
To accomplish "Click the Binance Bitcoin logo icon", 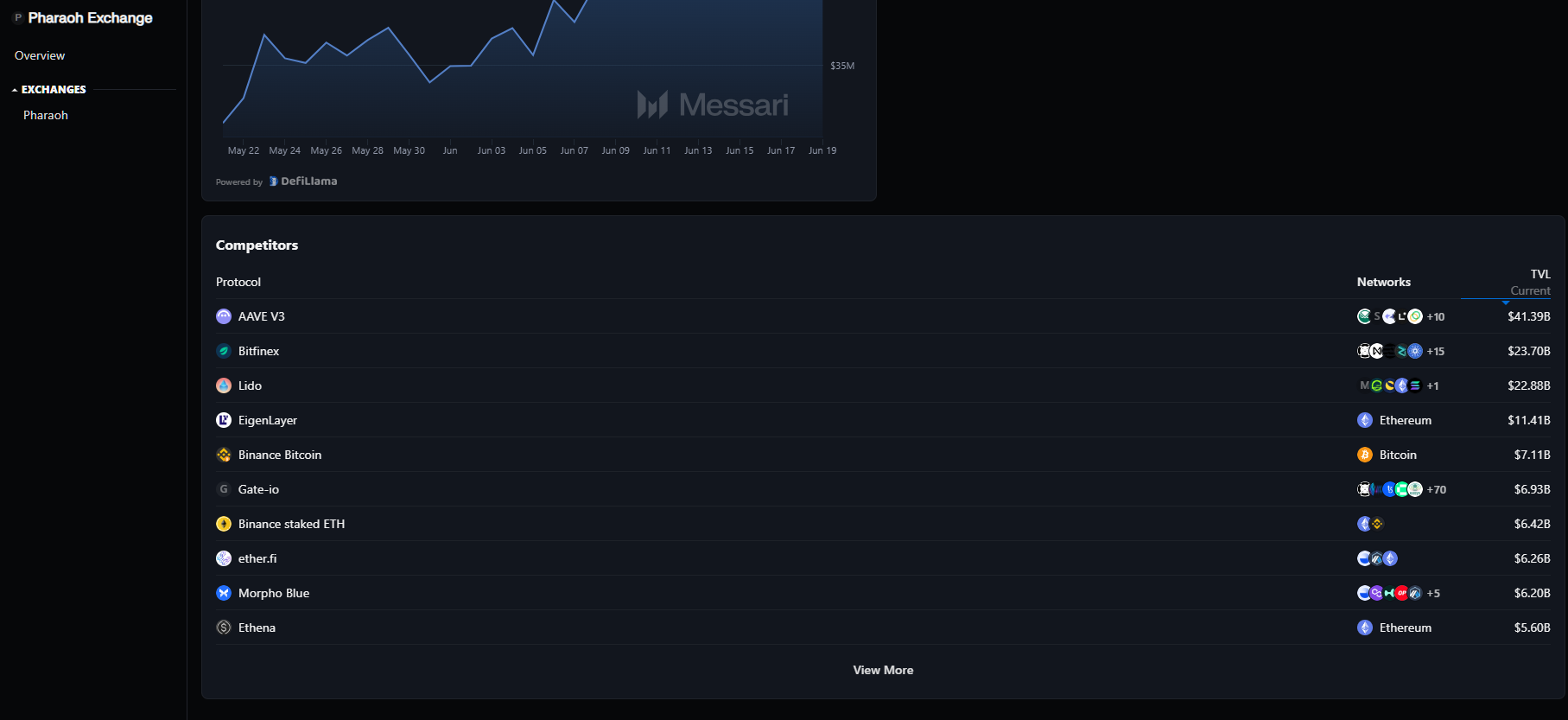I will pos(224,455).
